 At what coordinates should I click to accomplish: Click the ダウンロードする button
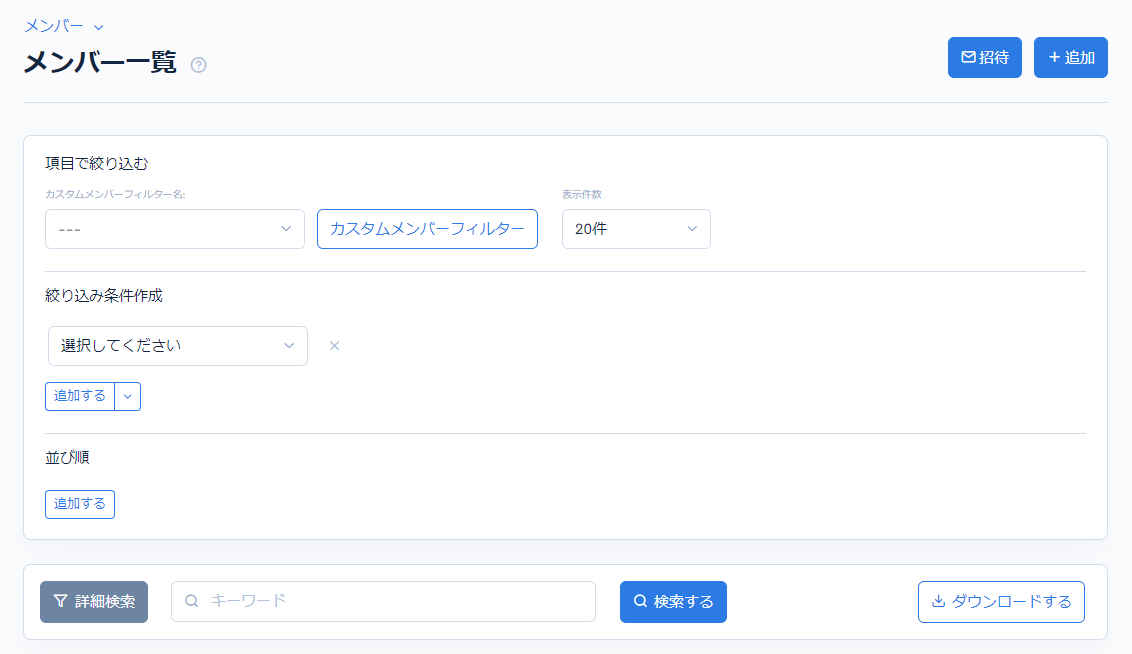(1001, 602)
